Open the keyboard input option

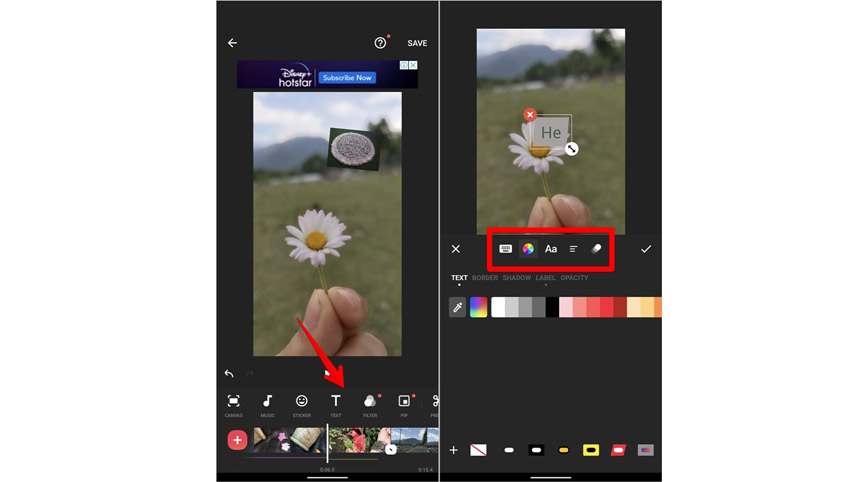pyautogui.click(x=506, y=249)
